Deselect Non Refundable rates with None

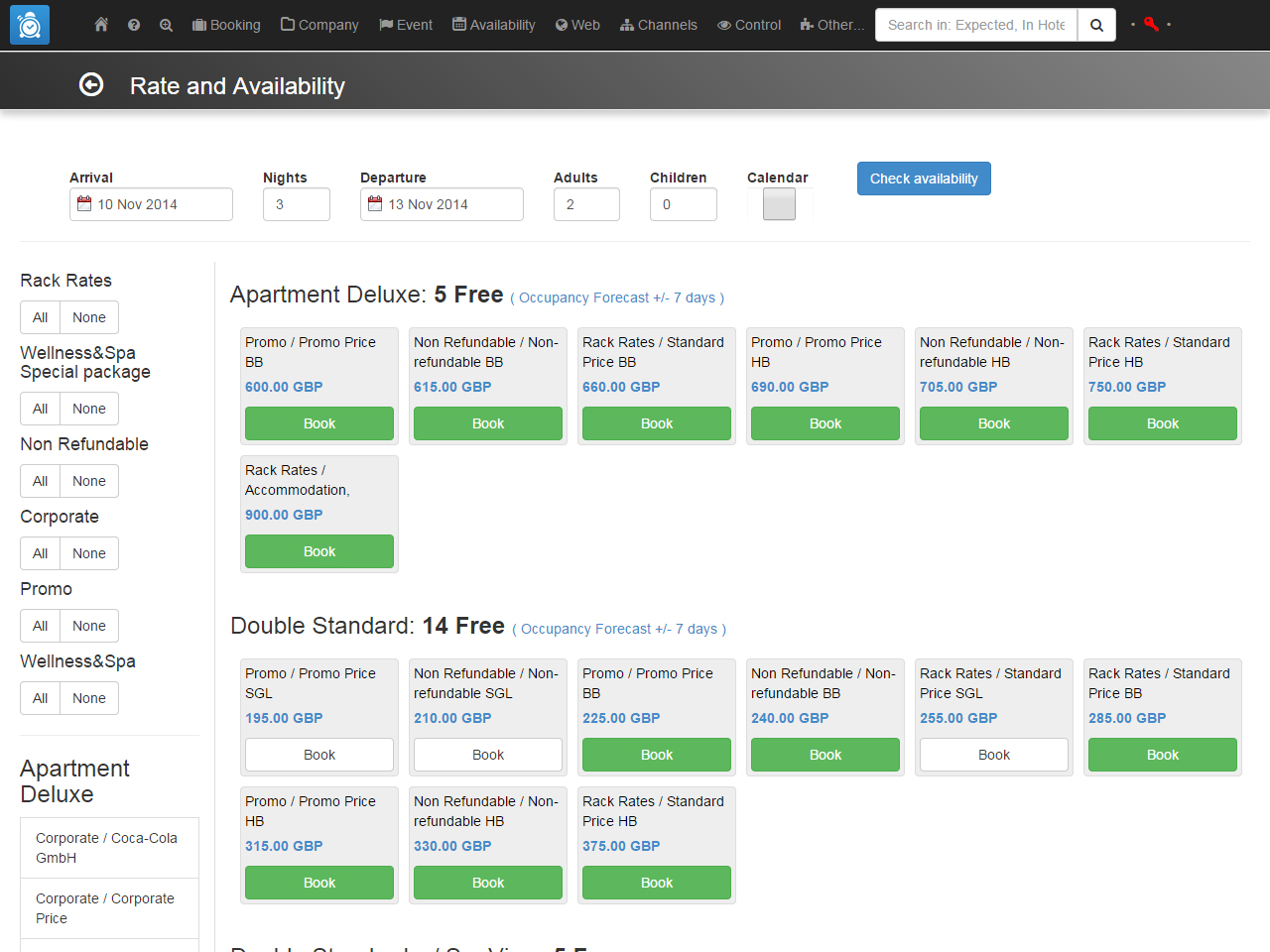click(88, 480)
